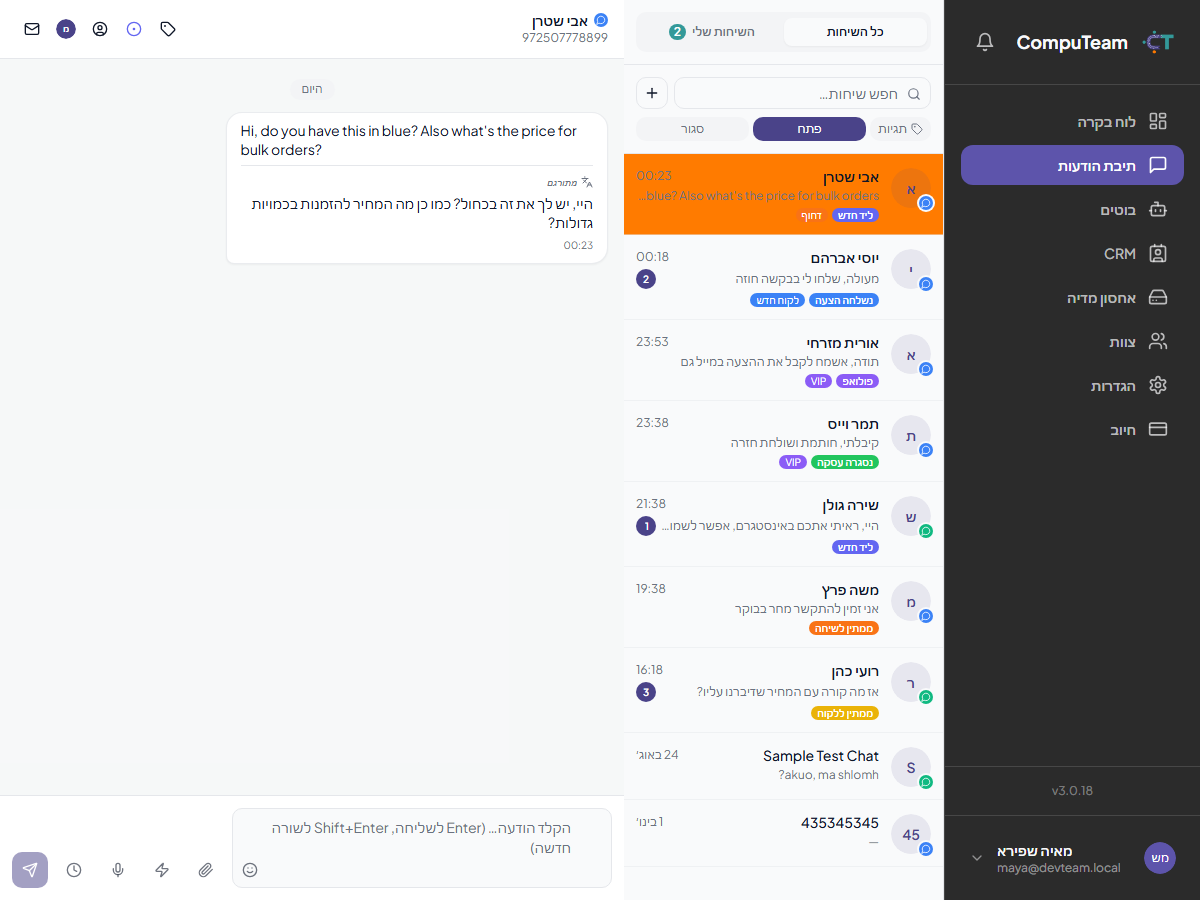
Task: Attach a file with the paperclip icon
Action: [x=206, y=870]
